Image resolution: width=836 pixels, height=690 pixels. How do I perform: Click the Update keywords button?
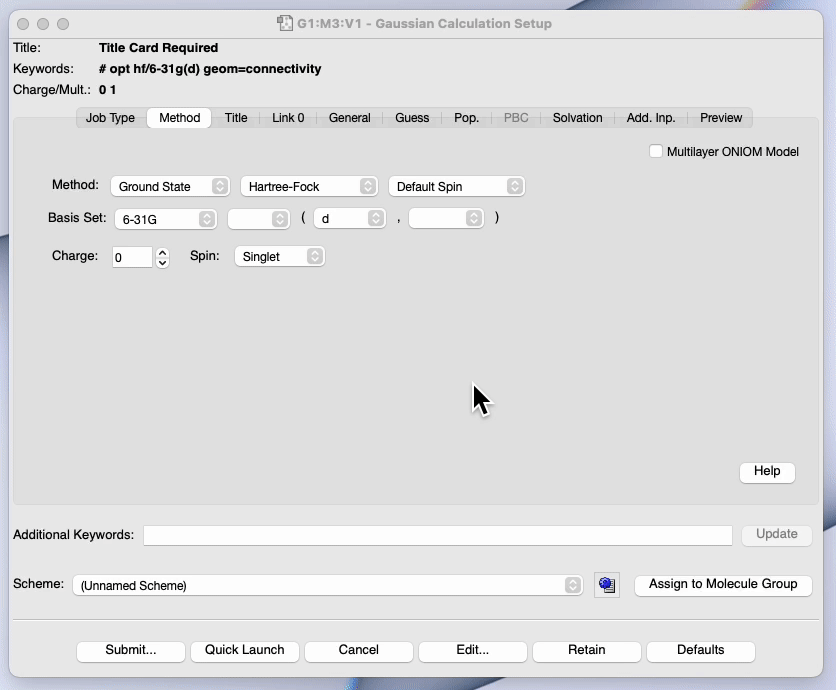[777, 535]
